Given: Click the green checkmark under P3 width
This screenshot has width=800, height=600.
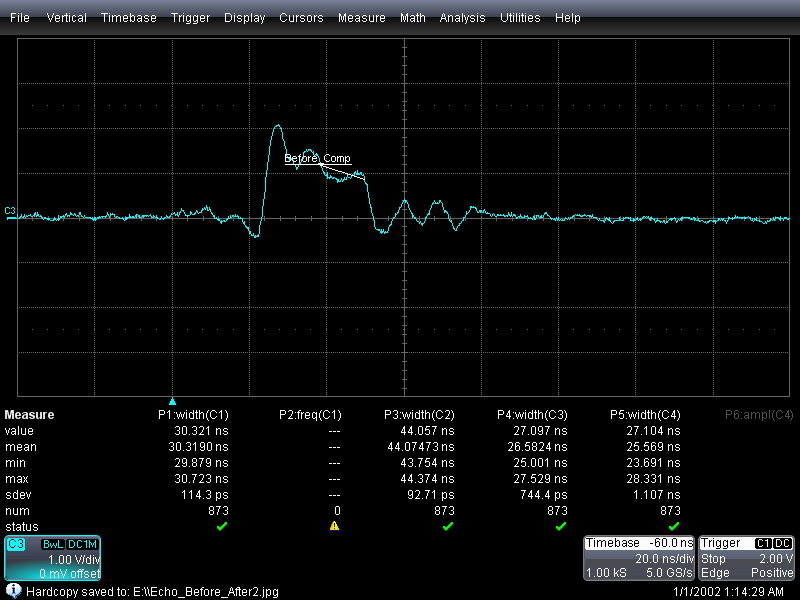Looking at the screenshot, I should click(x=447, y=526).
